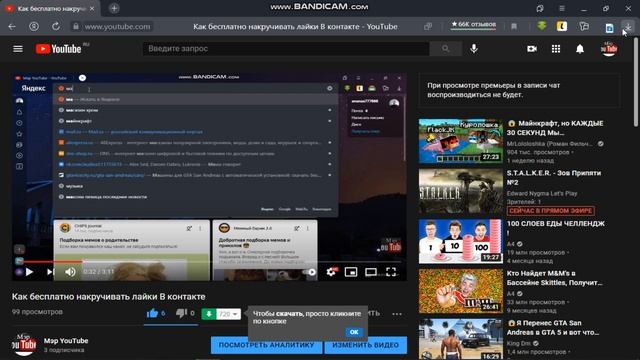640x360 pixels.
Task: Click the copy-address icon in address bar
Action: pyautogui.click(x=428, y=27)
